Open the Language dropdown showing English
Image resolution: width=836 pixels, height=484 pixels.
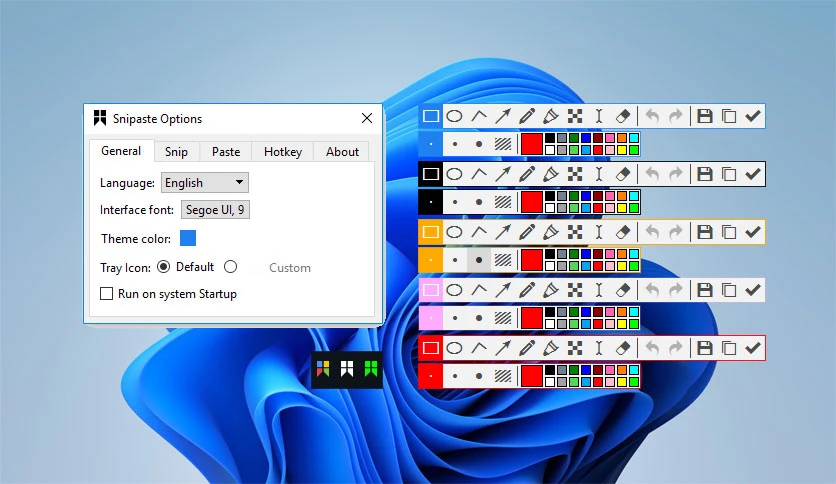click(205, 183)
